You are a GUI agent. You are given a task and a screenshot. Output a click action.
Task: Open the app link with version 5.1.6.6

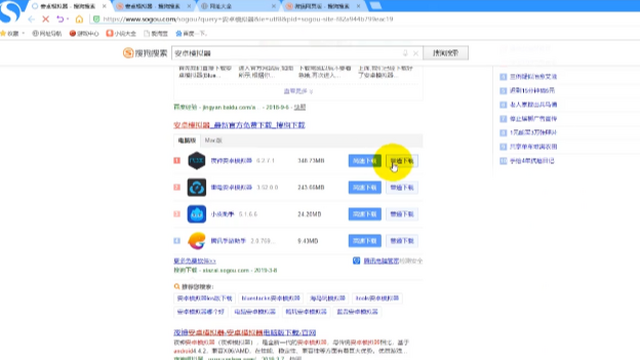click(222, 214)
